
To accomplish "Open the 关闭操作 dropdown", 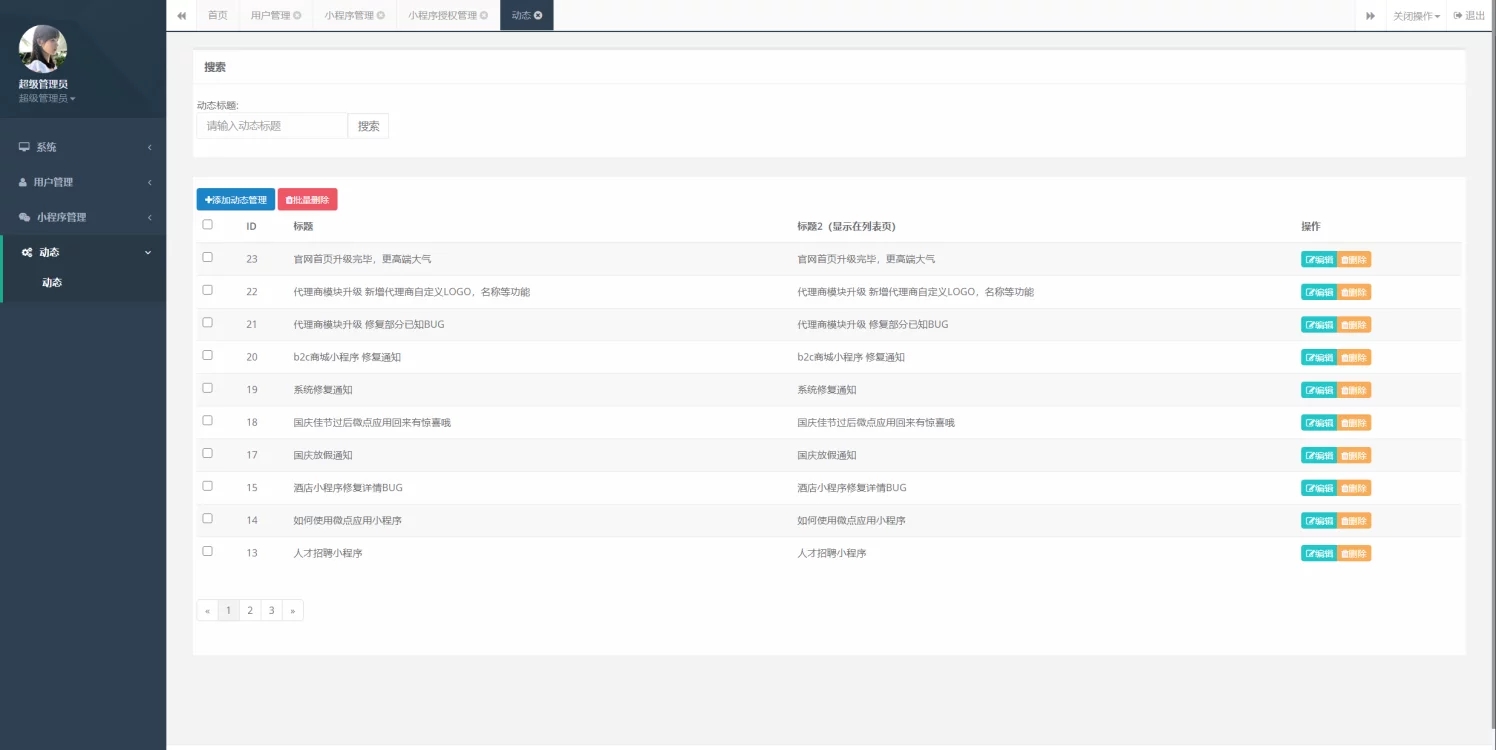I will pos(1416,16).
